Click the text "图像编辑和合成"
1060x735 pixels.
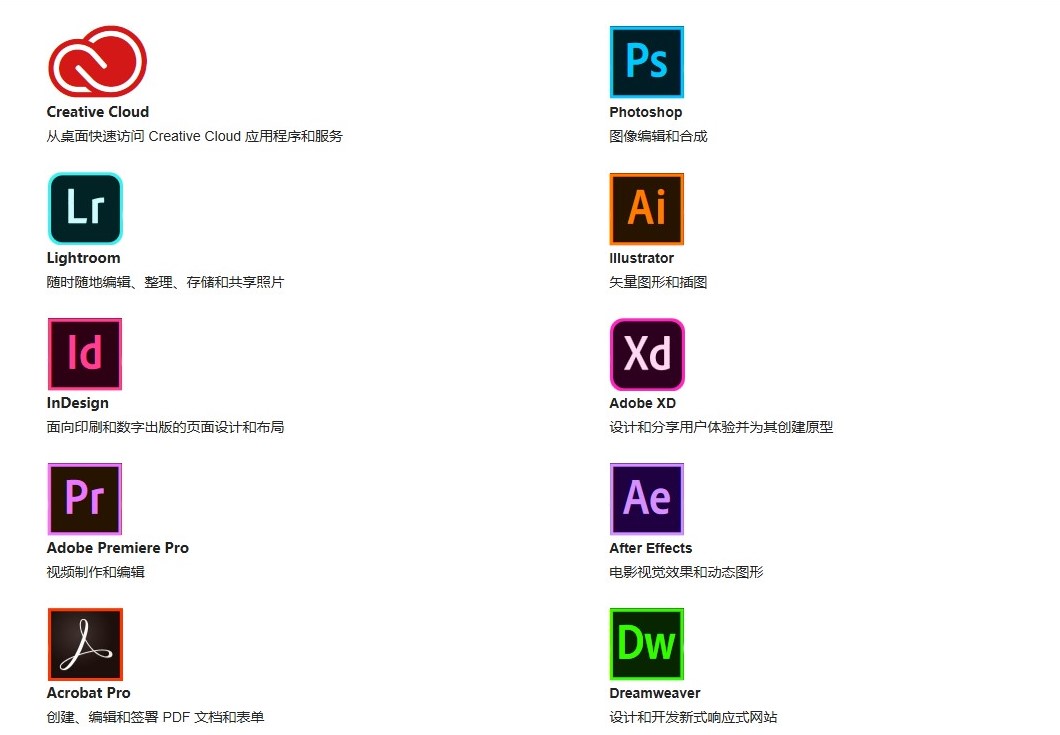[658, 137]
